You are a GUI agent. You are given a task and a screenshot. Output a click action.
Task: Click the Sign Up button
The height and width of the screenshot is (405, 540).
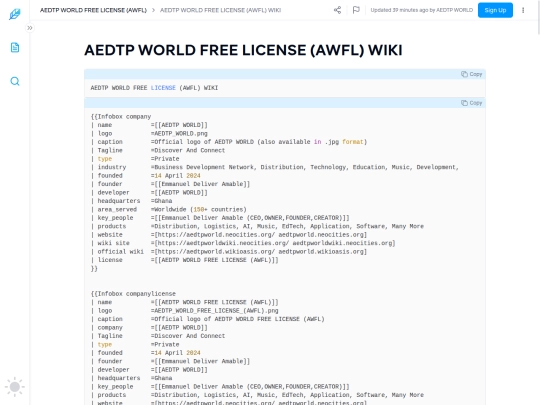495,10
